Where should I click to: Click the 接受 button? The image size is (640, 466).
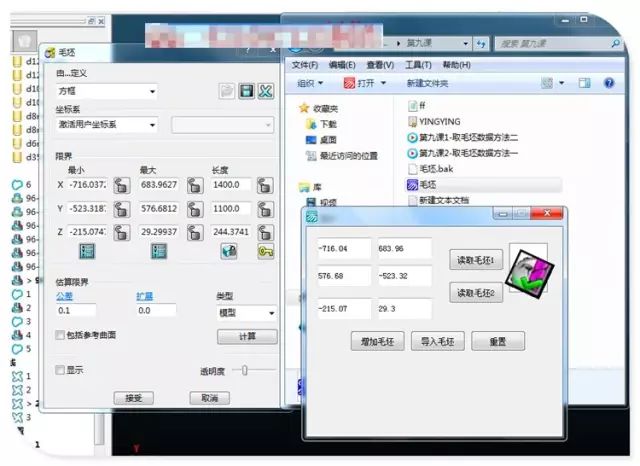pos(133,398)
